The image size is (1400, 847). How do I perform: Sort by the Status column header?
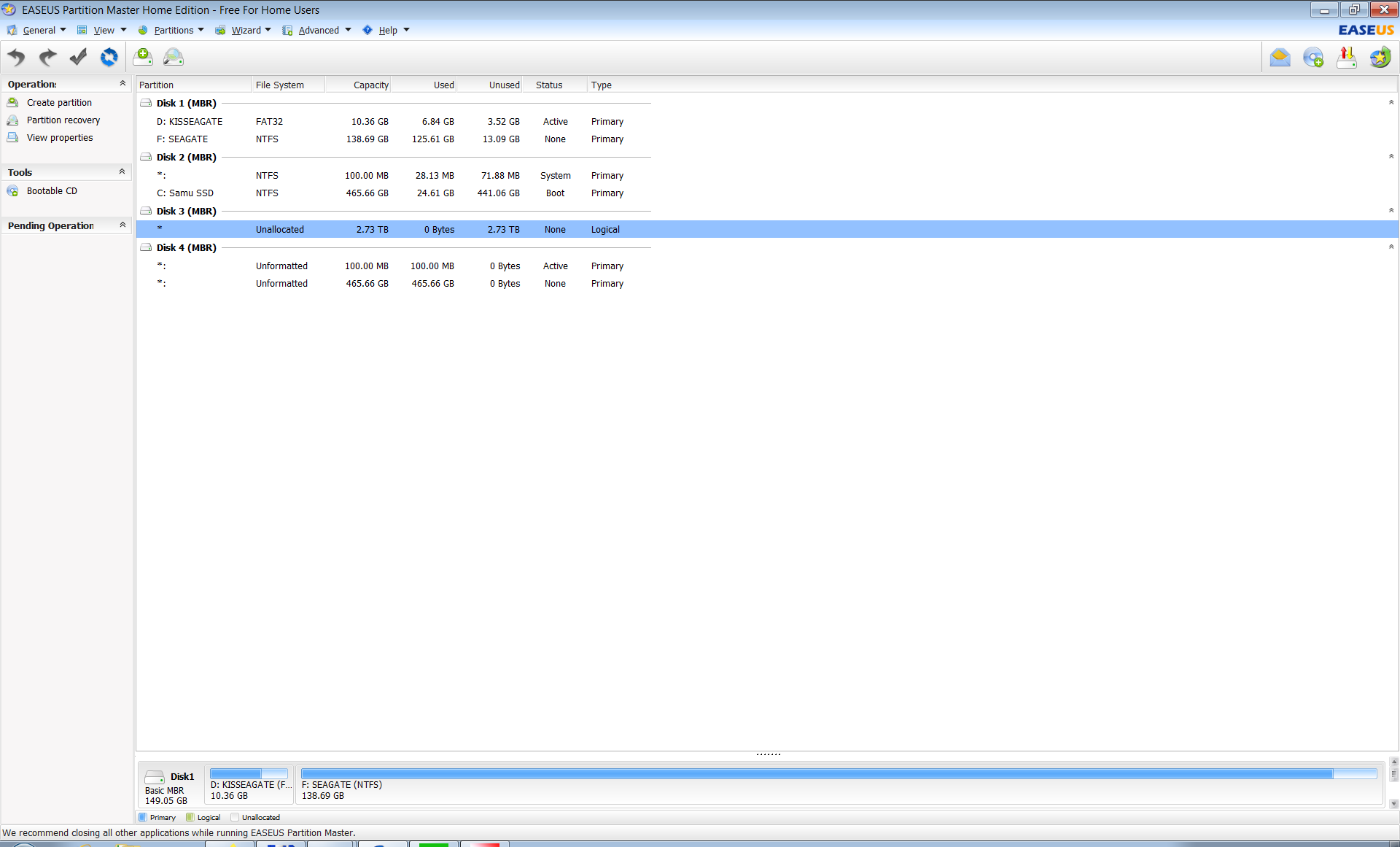point(554,85)
